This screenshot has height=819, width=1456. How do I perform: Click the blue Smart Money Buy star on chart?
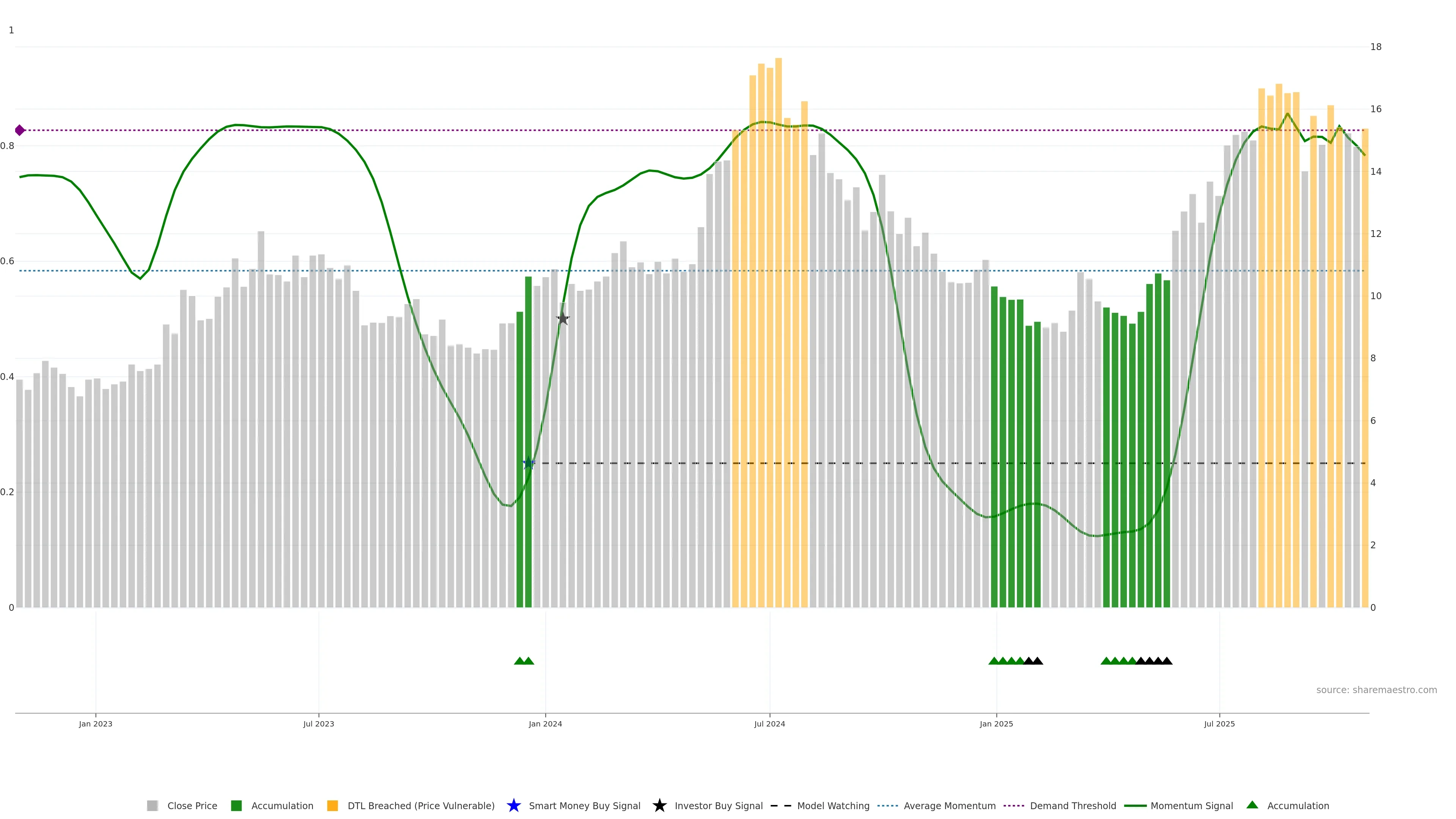[x=529, y=463]
